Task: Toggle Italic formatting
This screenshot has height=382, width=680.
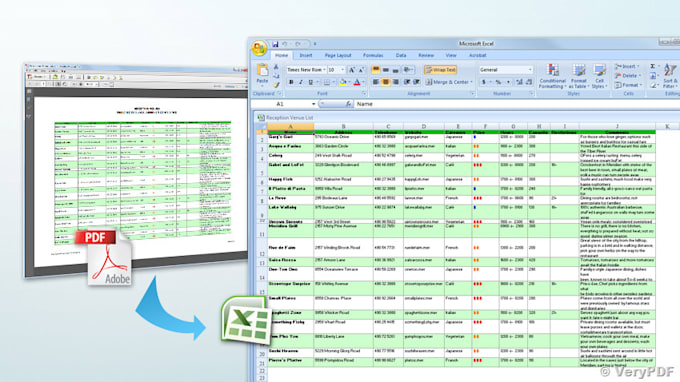Action: [301, 82]
